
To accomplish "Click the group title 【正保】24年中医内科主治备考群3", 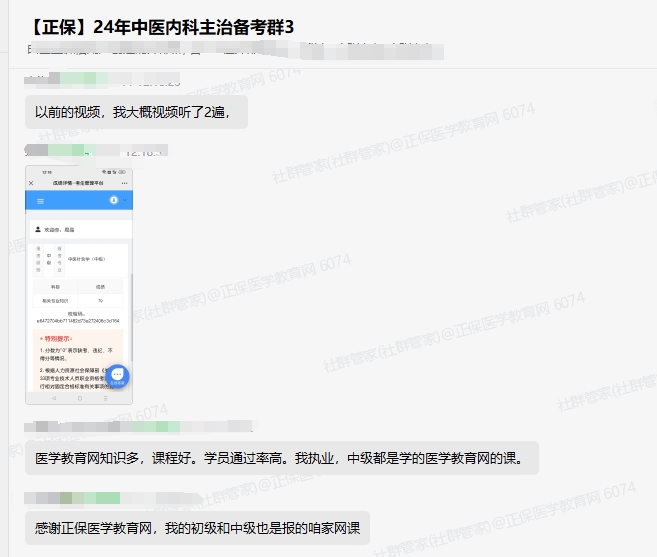I will (x=160, y=26).
